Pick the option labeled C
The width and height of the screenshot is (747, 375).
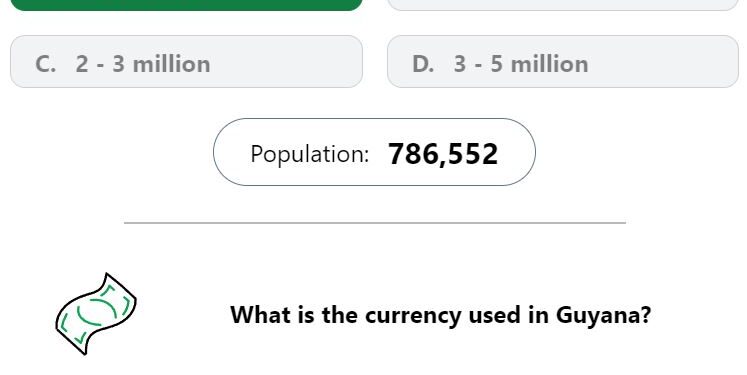(186, 61)
